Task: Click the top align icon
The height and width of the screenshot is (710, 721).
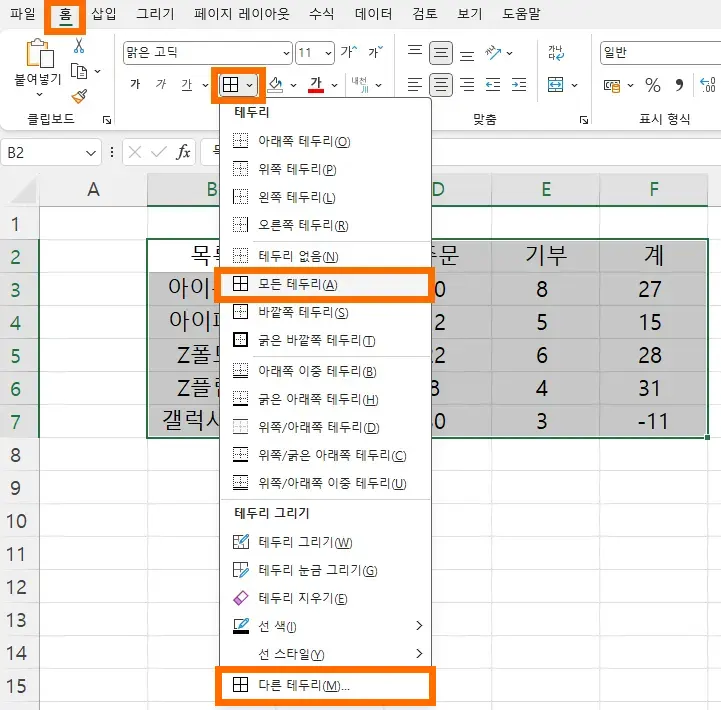Action: click(414, 50)
